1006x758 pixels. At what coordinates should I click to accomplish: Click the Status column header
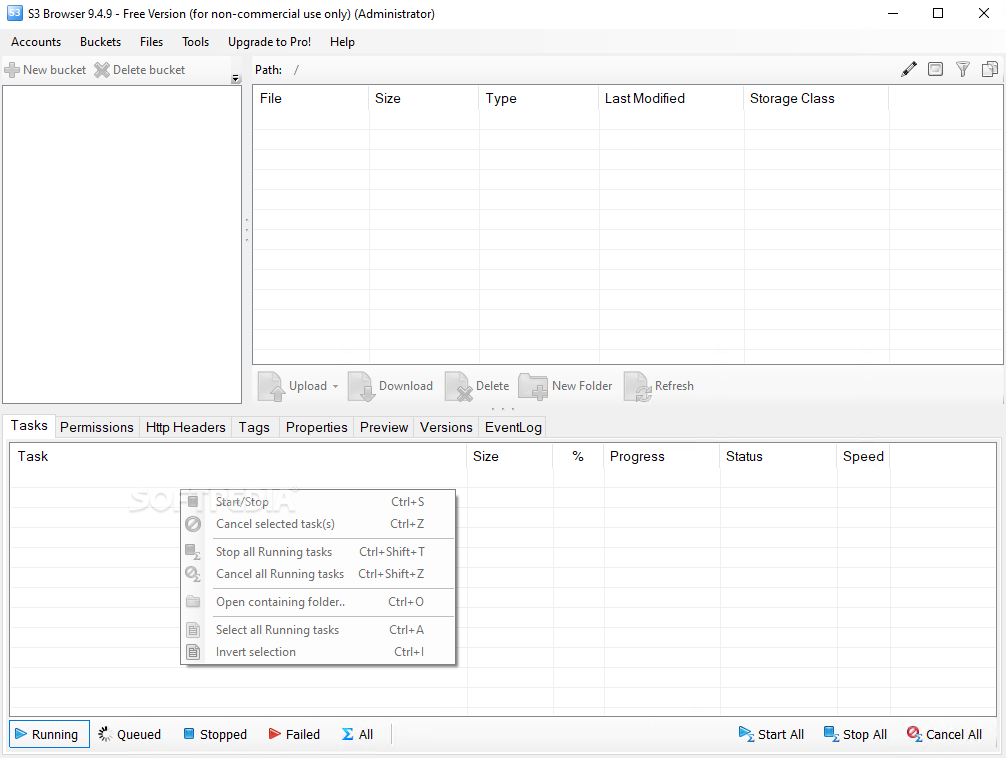779,456
